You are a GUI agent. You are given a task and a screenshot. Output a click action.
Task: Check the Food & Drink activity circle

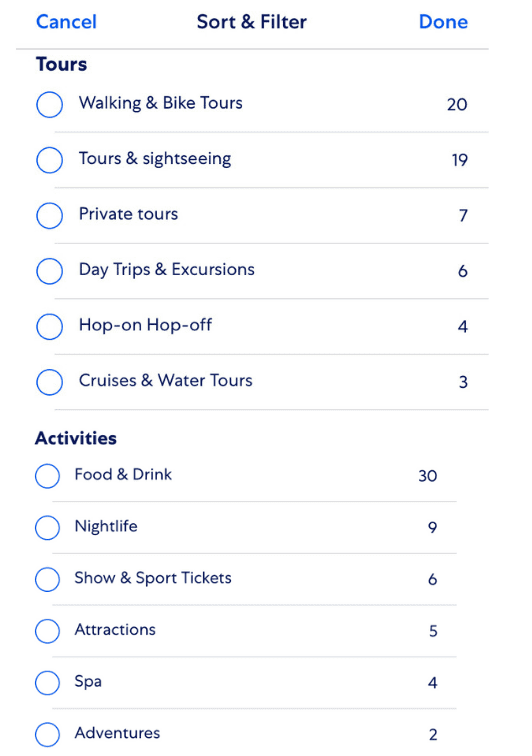[x=47, y=476]
